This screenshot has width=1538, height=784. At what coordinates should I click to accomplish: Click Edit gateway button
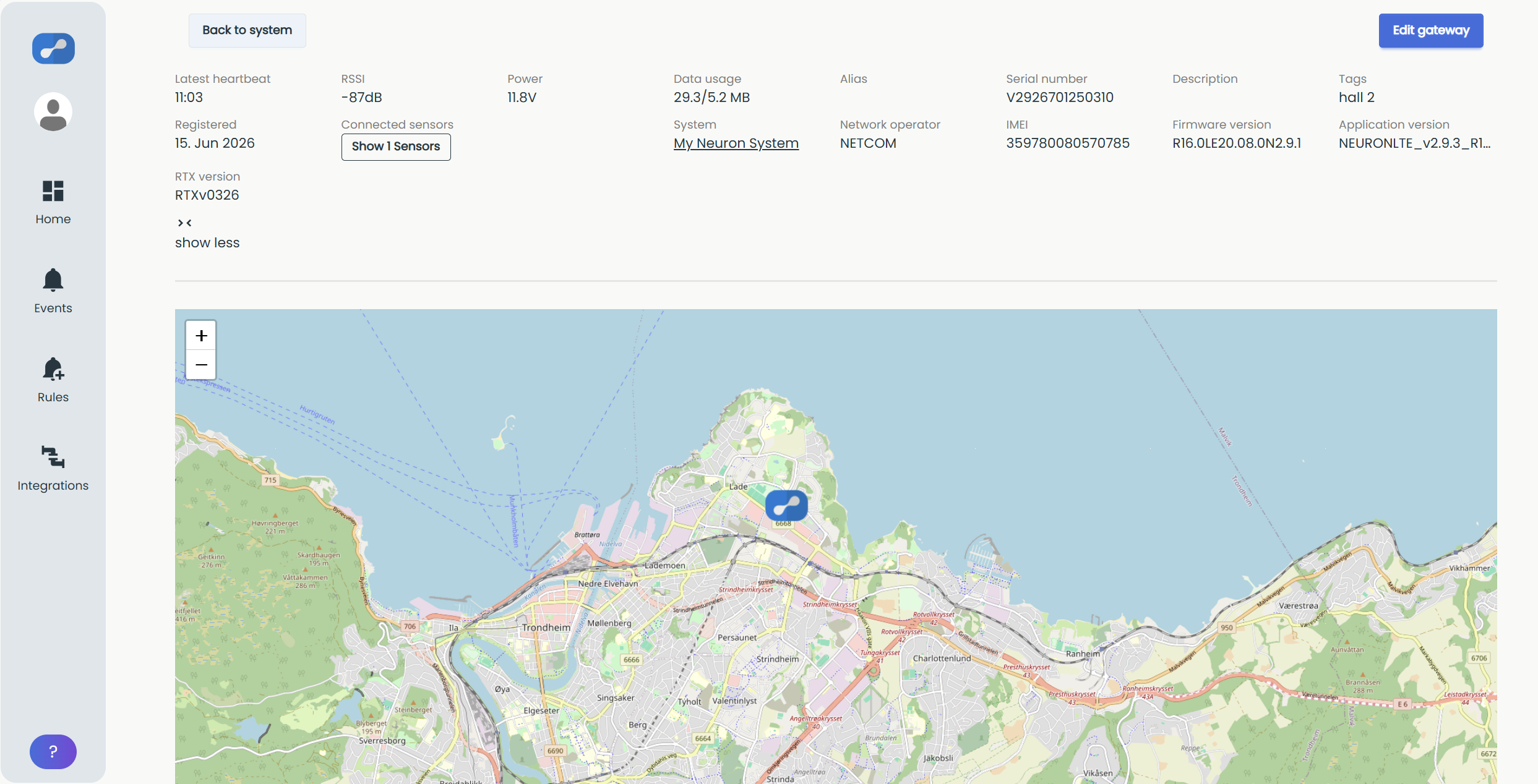pyautogui.click(x=1431, y=30)
